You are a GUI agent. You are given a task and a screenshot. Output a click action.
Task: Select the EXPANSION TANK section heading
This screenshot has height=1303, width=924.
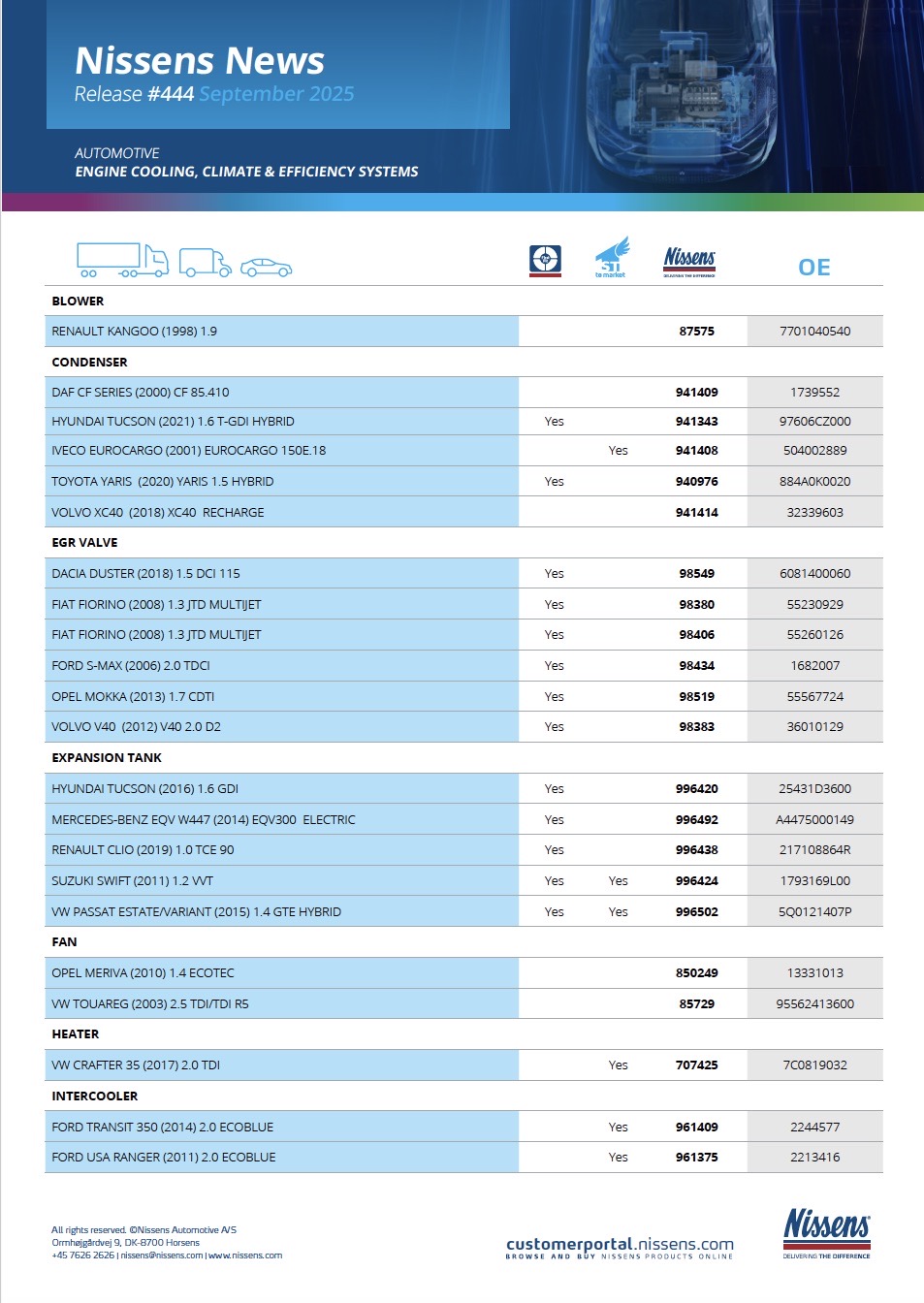click(107, 758)
